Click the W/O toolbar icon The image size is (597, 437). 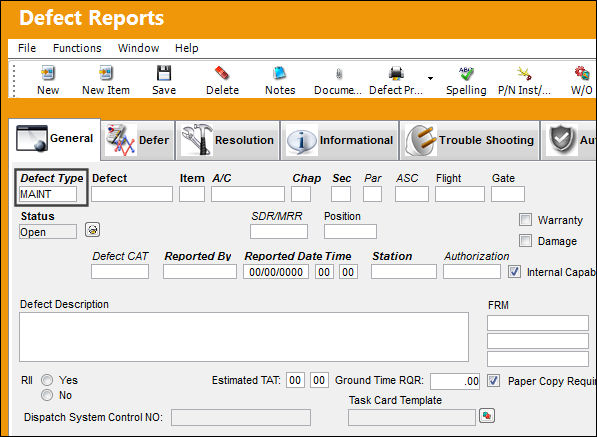tap(582, 73)
